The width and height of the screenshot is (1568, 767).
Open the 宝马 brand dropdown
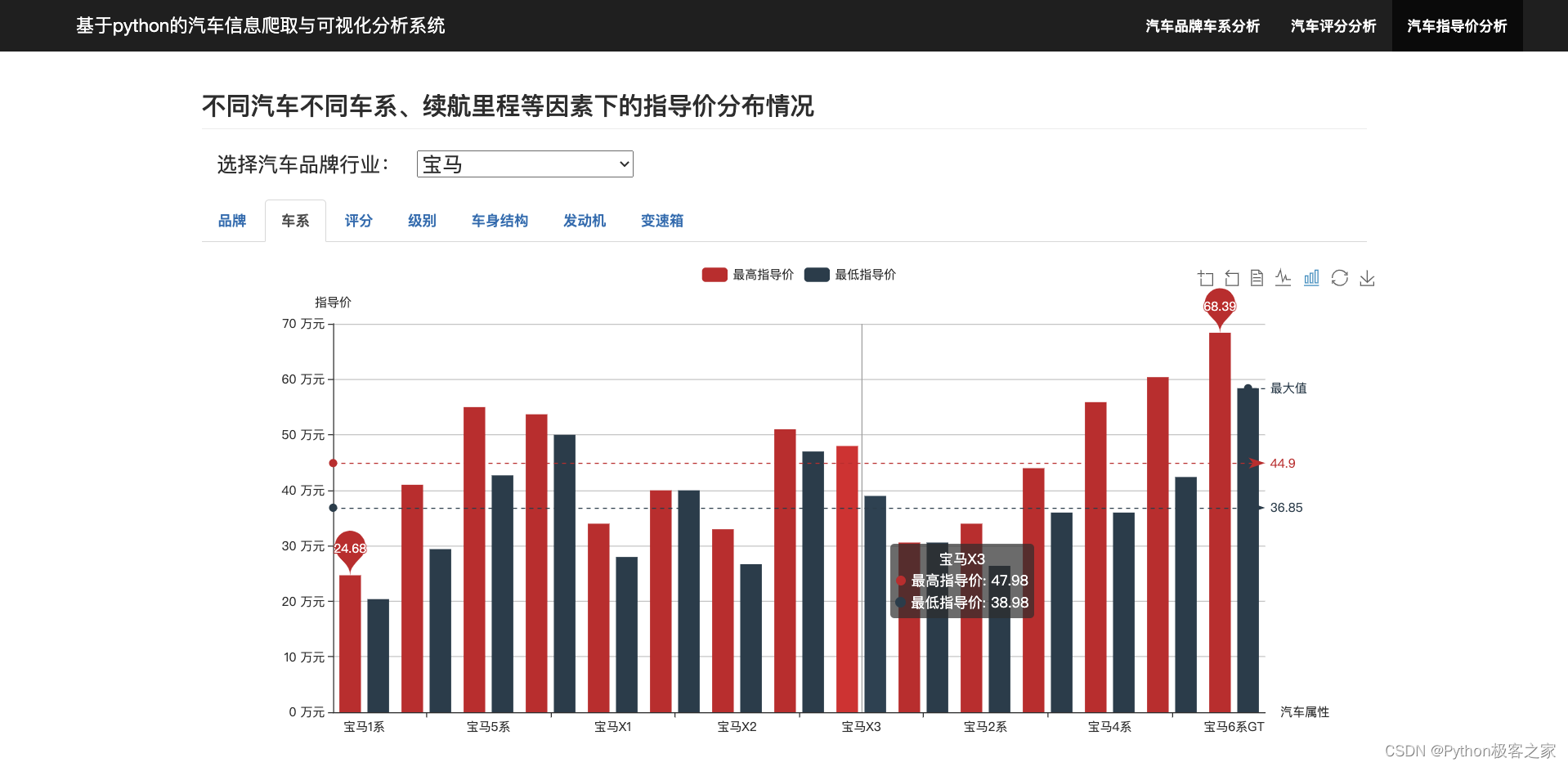tap(525, 164)
